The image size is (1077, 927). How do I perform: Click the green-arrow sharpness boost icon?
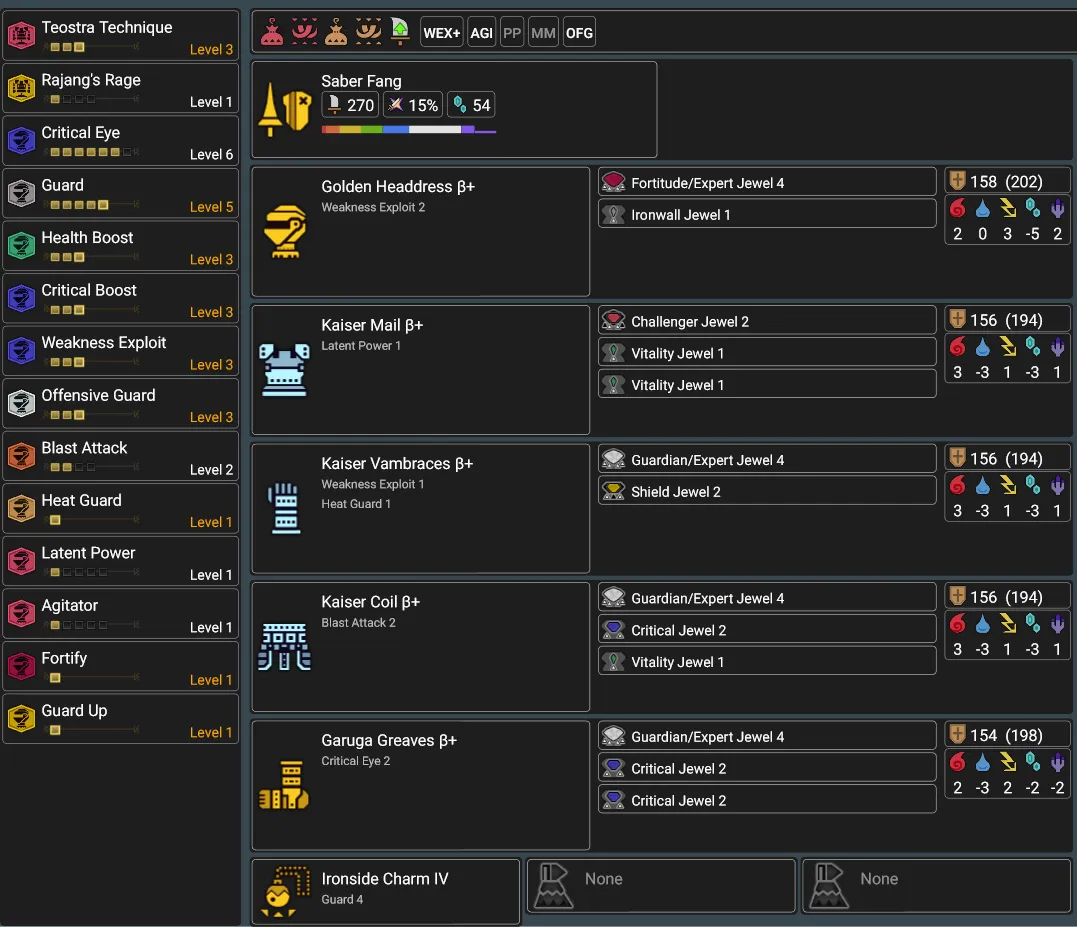[x=400, y=32]
